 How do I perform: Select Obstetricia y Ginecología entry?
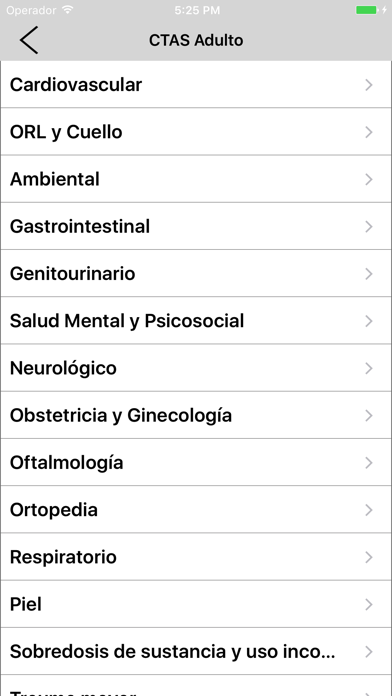196,415
